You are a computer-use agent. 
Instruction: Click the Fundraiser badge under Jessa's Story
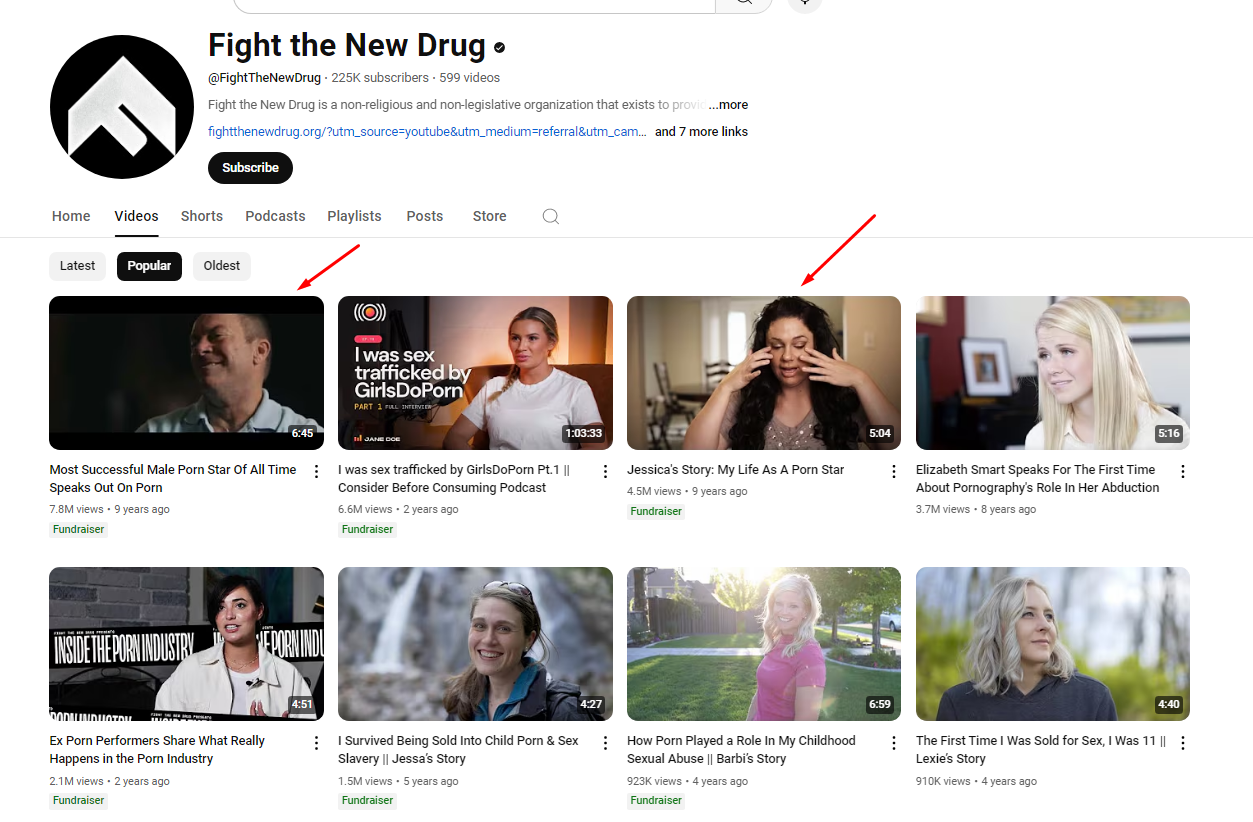(x=367, y=801)
